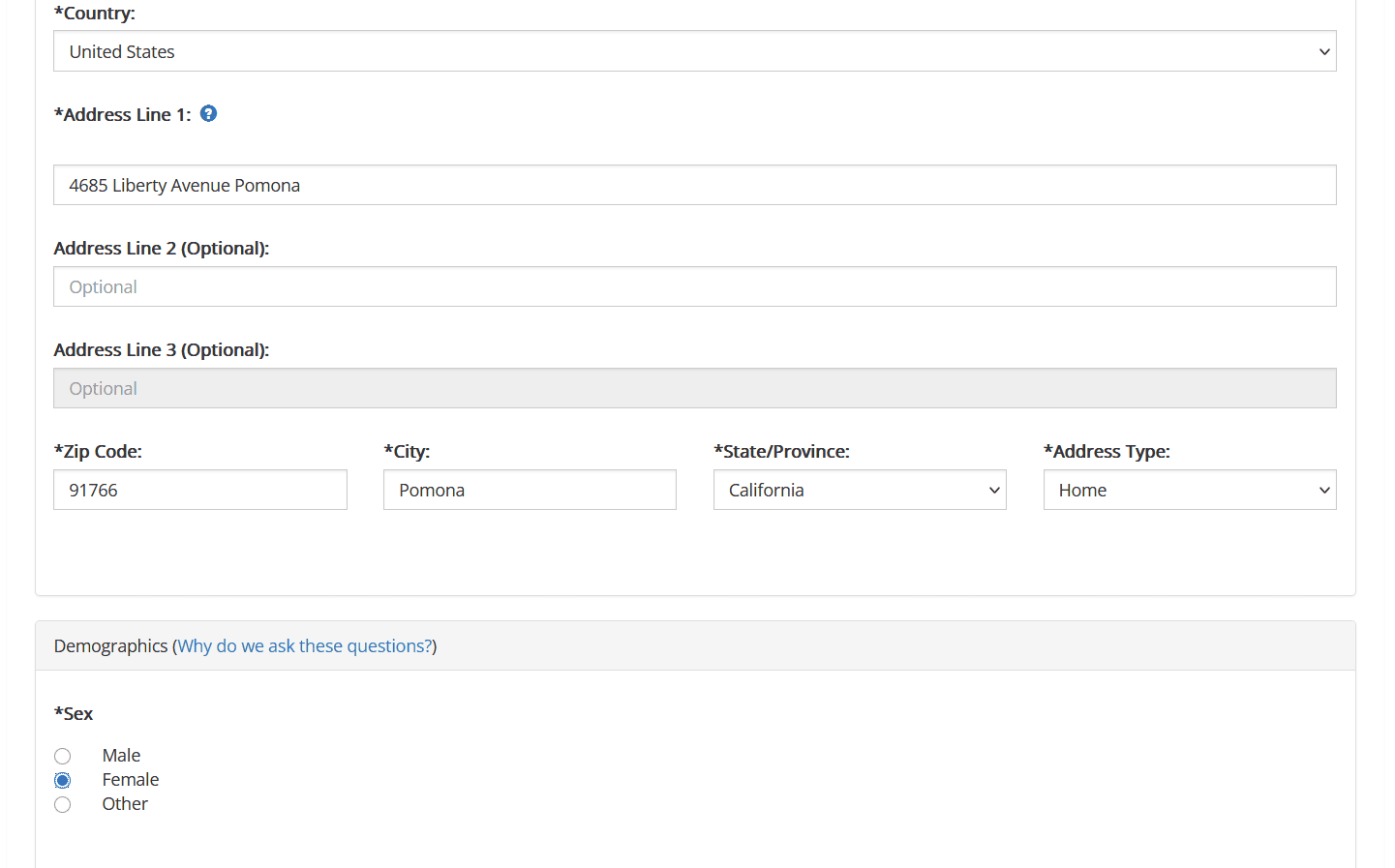1395x868 pixels.
Task: Open the Country dropdown
Action: 694,51
